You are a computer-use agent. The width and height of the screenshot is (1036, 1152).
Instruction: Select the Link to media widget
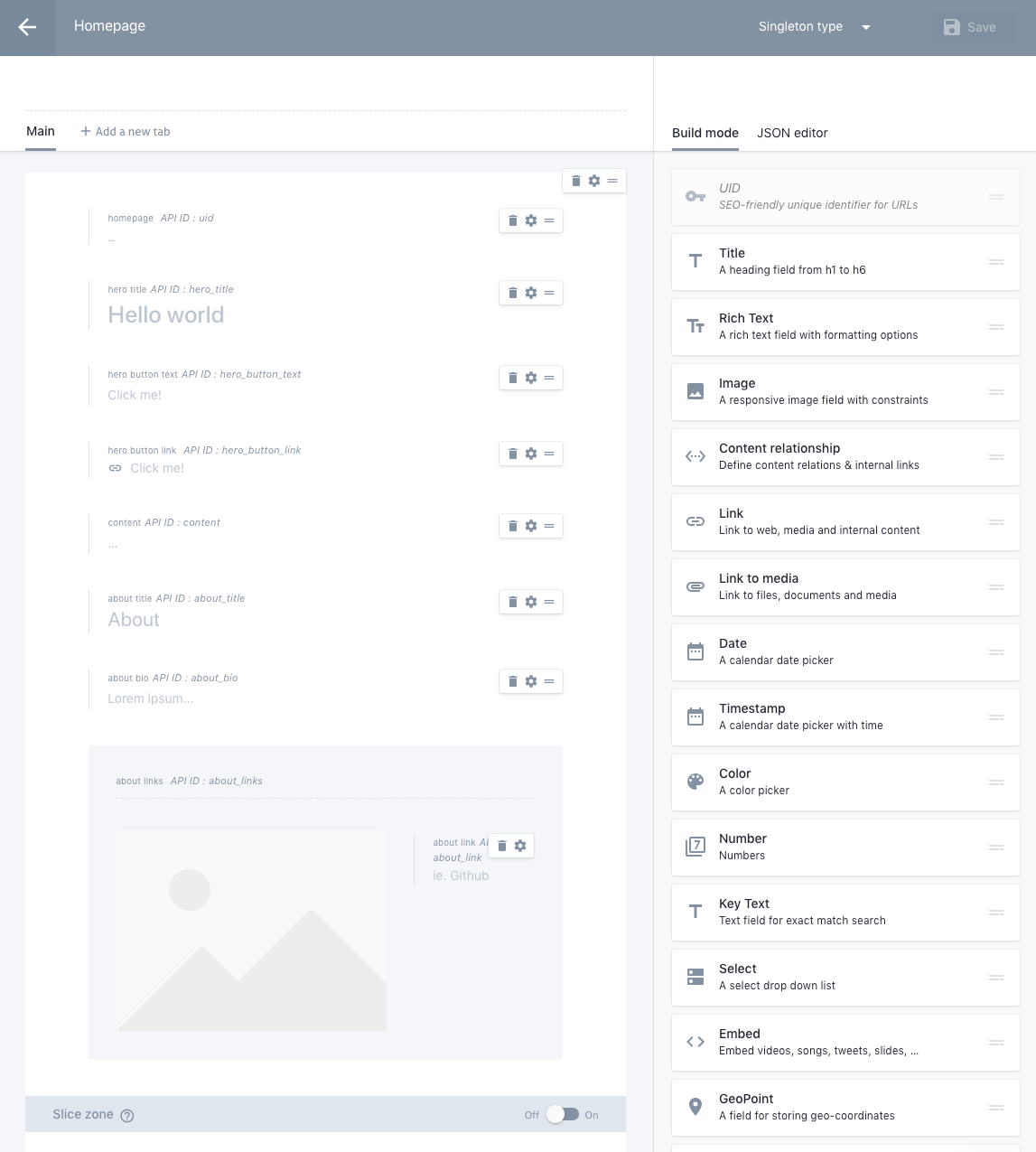click(845, 587)
